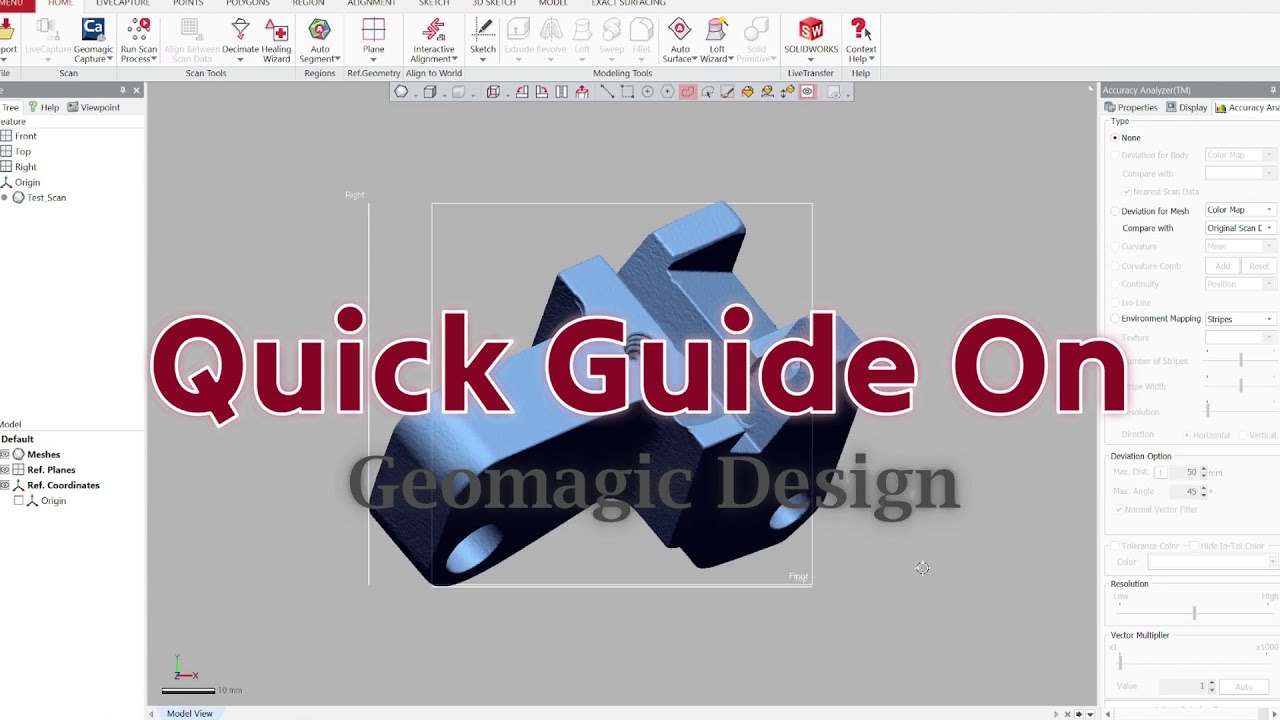The width and height of the screenshot is (1280, 720).
Task: Pin the left tree panel
Action: tap(123, 90)
